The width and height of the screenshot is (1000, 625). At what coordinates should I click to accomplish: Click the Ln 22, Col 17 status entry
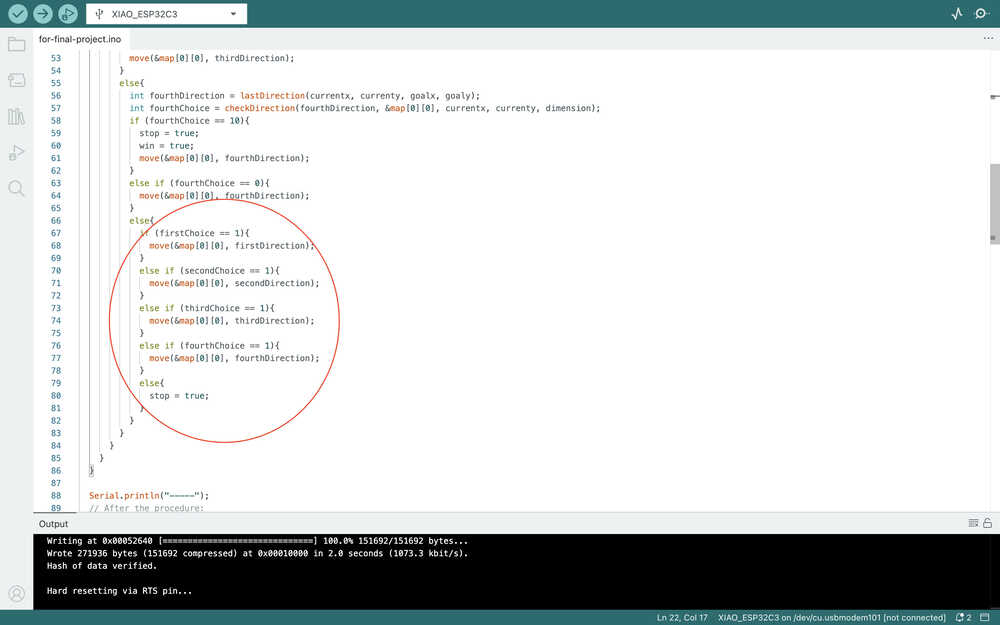682,617
